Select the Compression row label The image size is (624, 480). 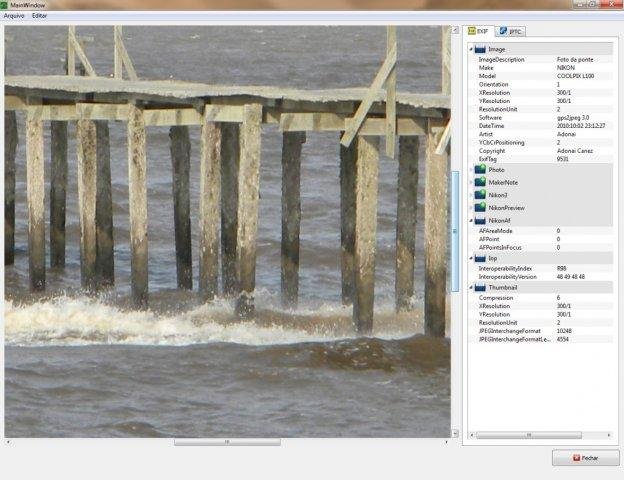click(496, 298)
